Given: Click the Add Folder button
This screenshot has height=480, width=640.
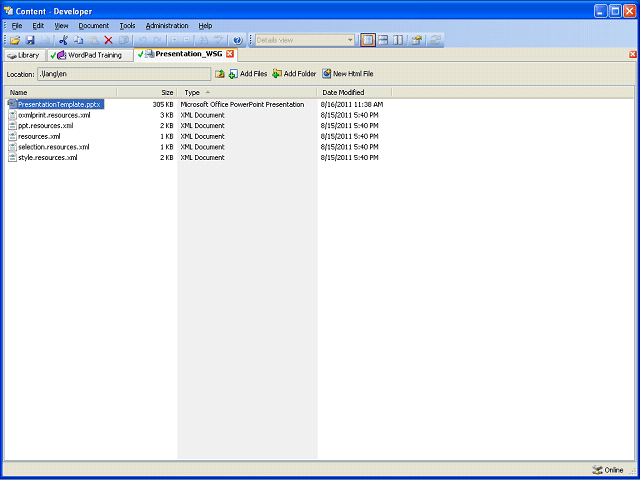Looking at the screenshot, I should 294,74.
